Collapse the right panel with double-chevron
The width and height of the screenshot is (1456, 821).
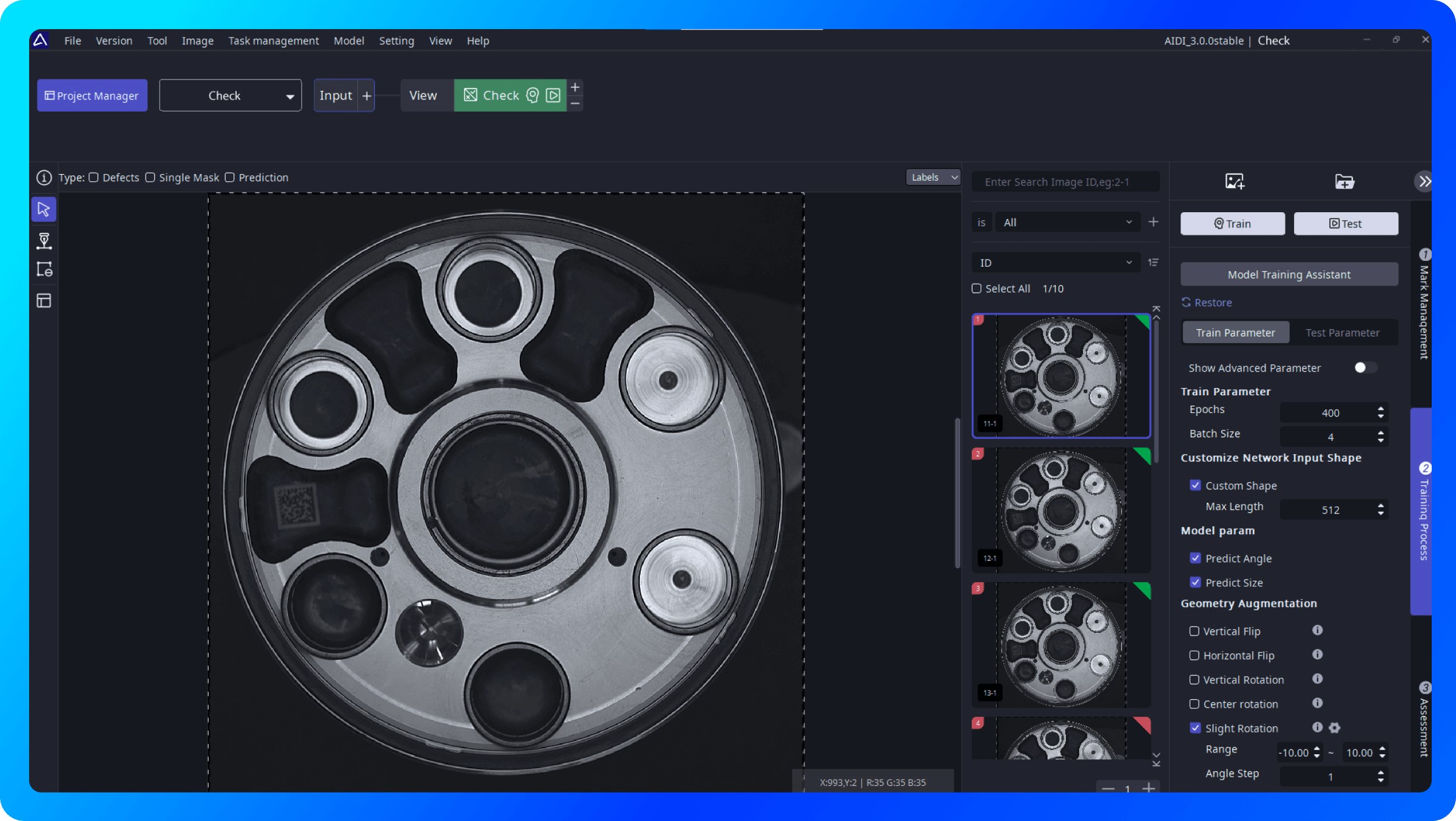click(x=1424, y=181)
